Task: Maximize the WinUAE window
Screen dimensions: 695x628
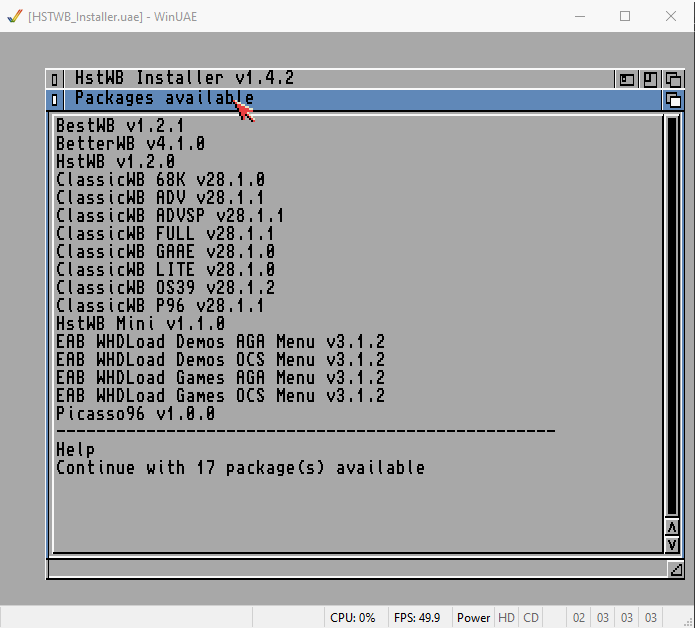Action: click(625, 16)
